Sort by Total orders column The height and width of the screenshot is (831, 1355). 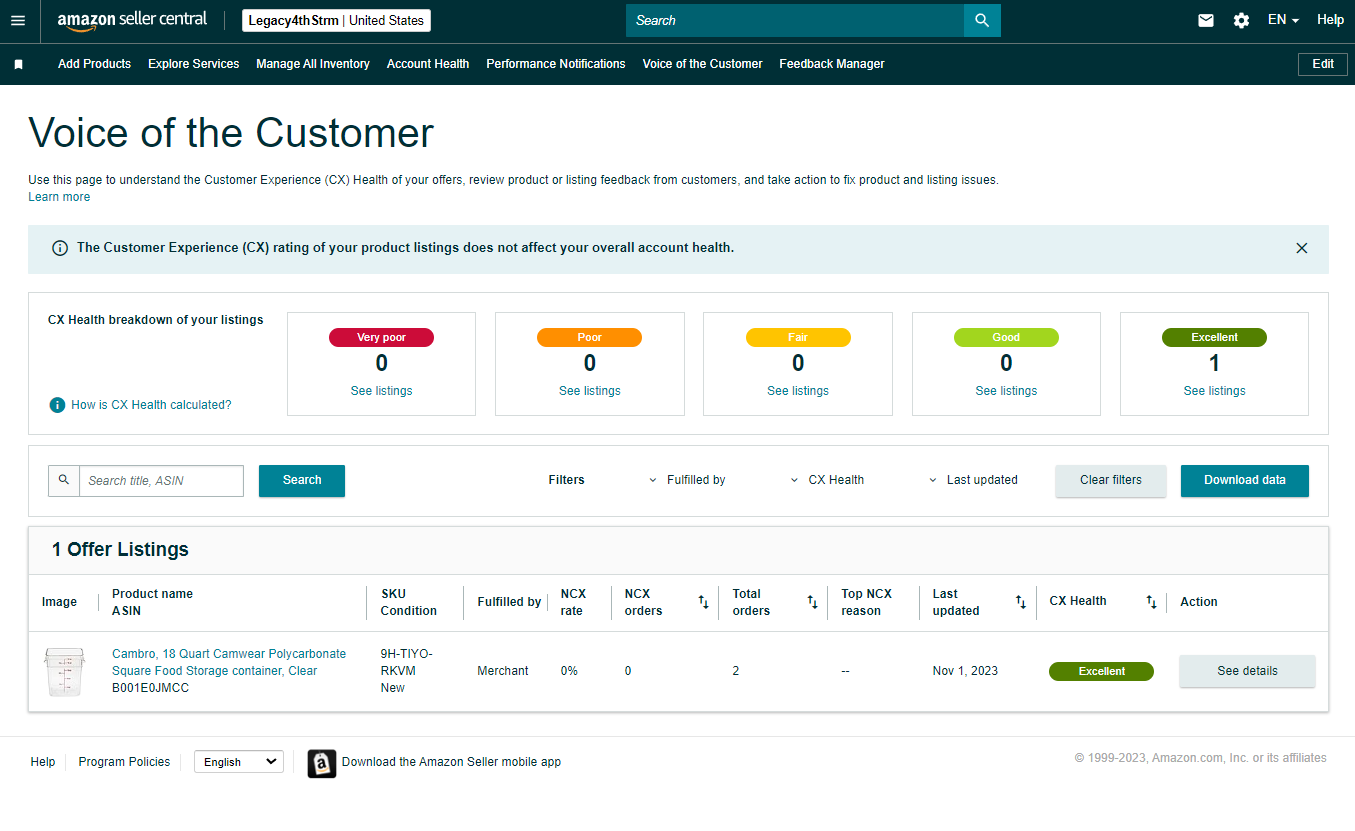(x=813, y=602)
